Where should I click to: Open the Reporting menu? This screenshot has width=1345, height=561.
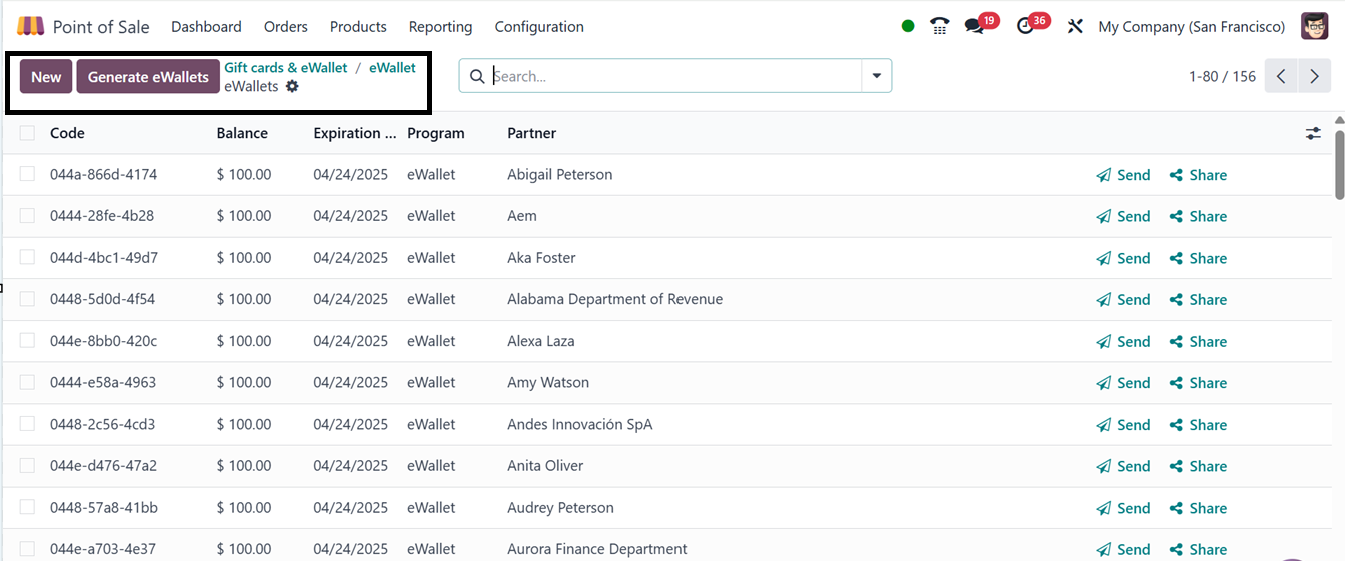pos(440,27)
